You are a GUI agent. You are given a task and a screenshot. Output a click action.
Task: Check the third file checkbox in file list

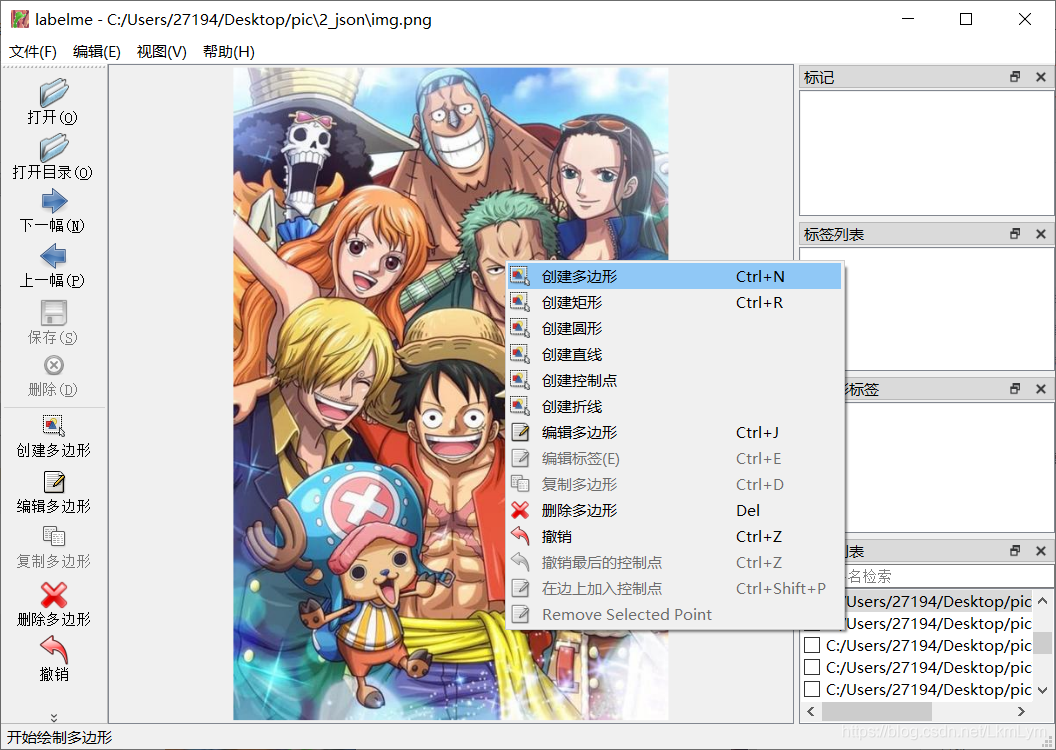click(x=812, y=645)
